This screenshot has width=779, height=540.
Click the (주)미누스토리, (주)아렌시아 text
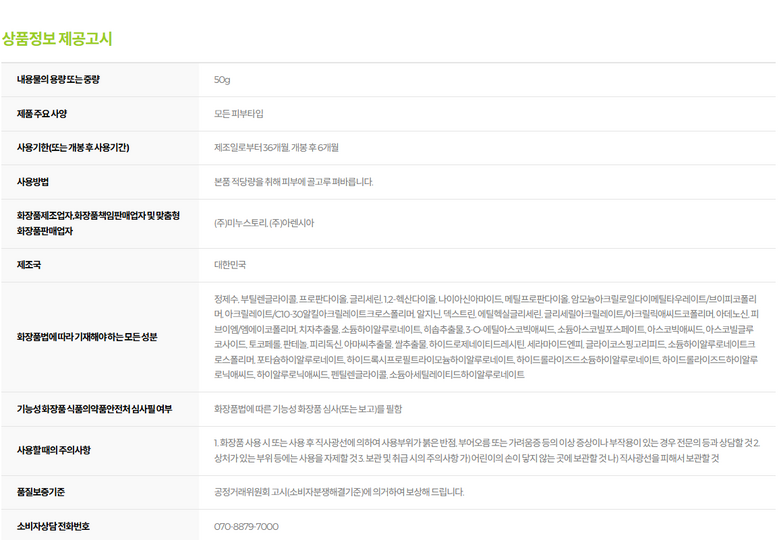[x=264, y=222]
